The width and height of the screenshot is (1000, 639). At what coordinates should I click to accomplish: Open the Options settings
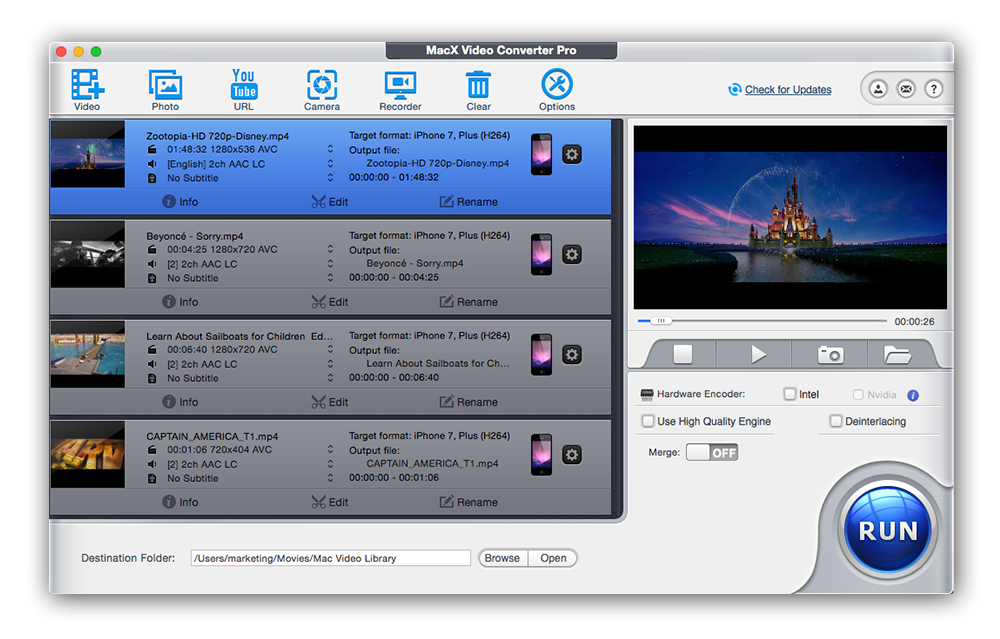[557, 90]
